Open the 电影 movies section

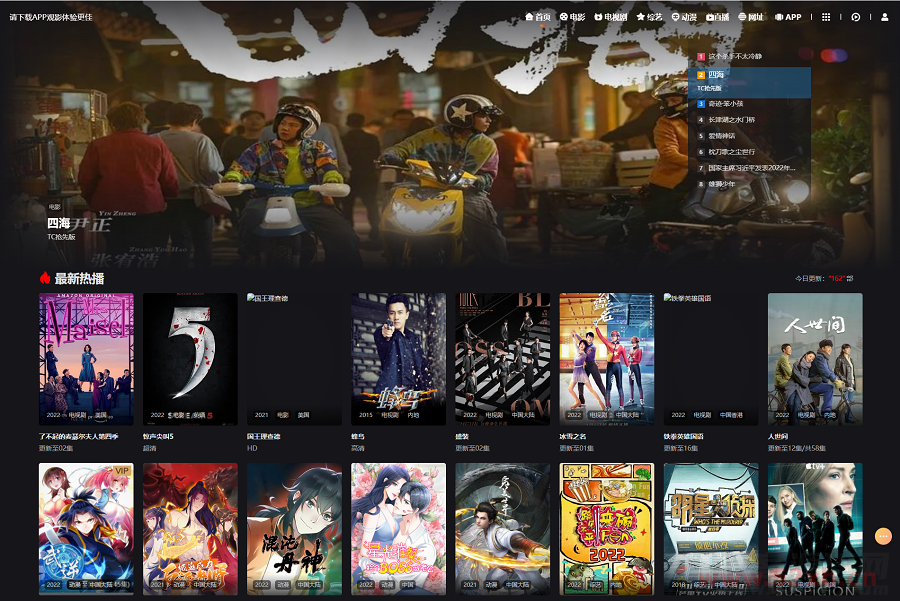[572, 17]
